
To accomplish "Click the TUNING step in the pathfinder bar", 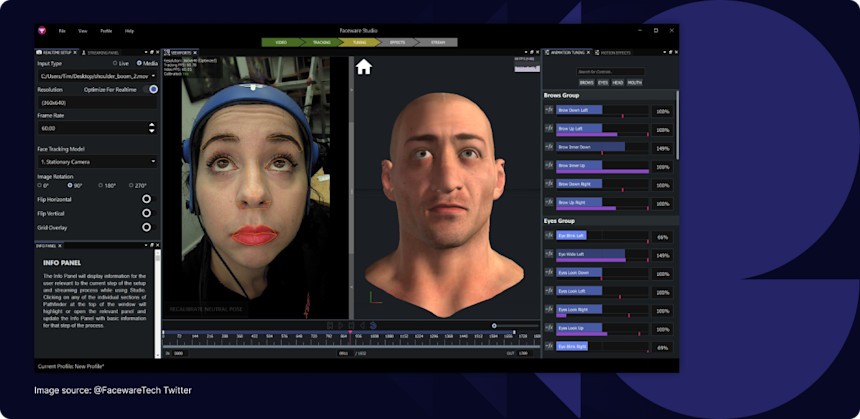I will 360,42.
